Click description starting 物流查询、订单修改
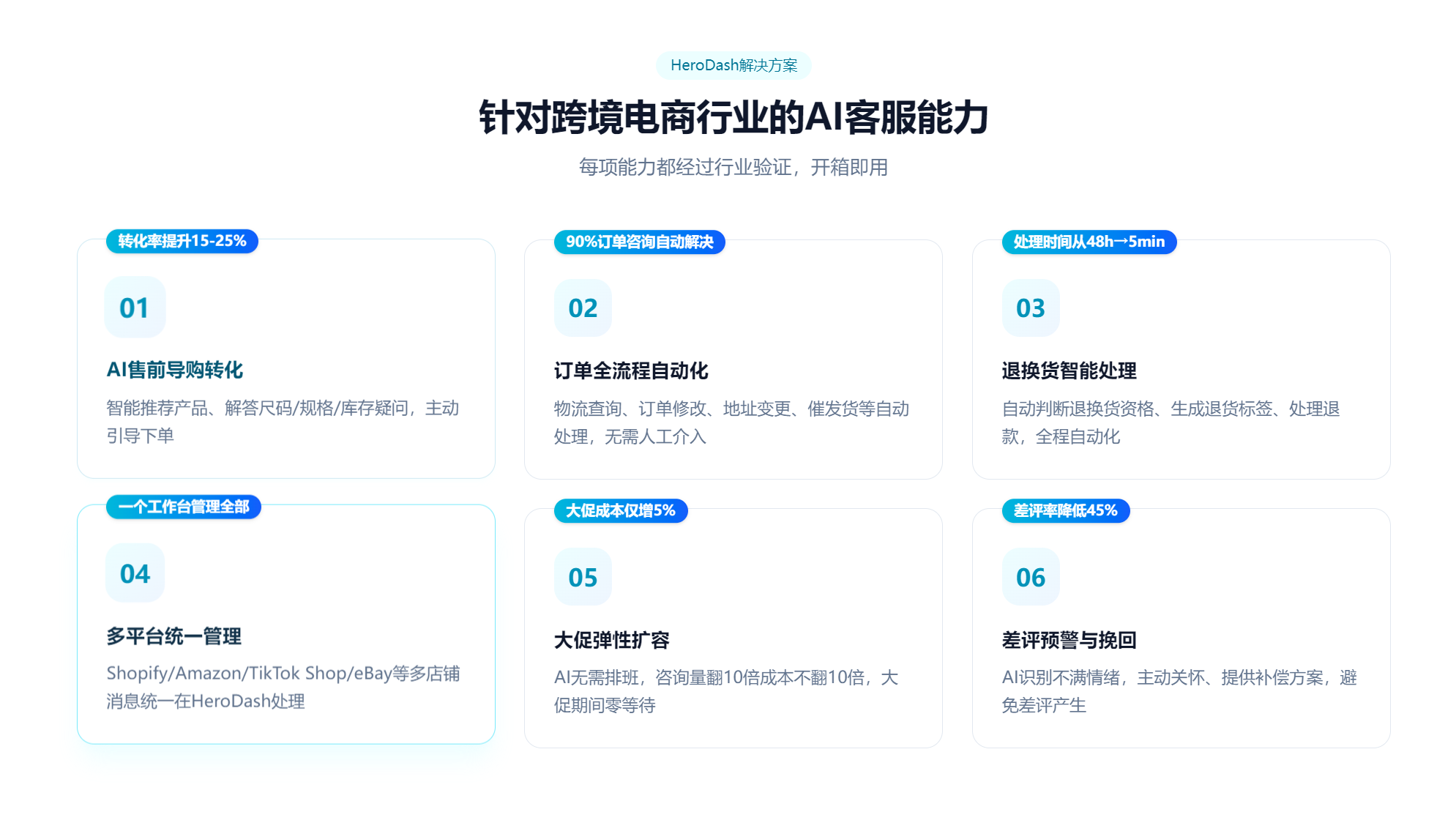 click(x=731, y=422)
